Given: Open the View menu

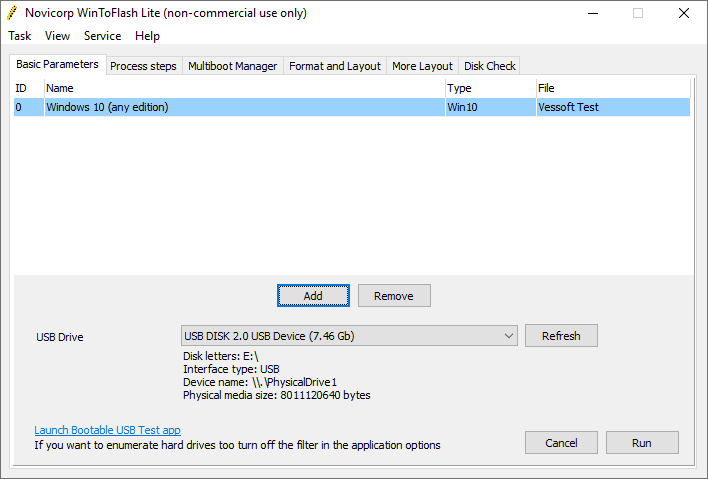Looking at the screenshot, I should click(57, 36).
